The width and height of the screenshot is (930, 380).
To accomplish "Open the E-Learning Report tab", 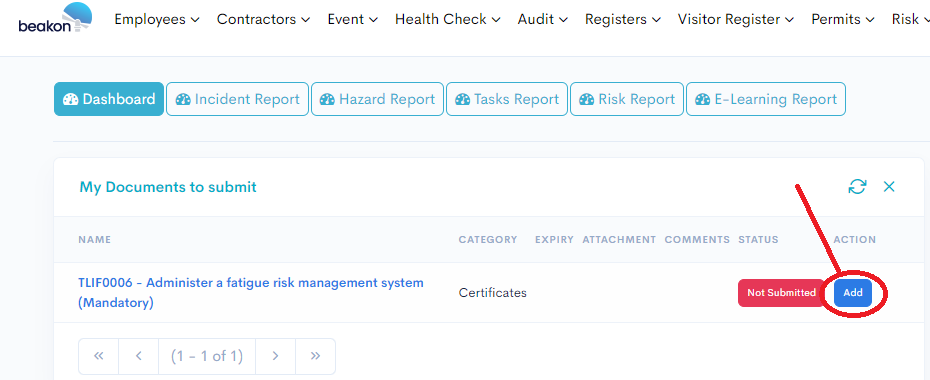I will tap(766, 99).
